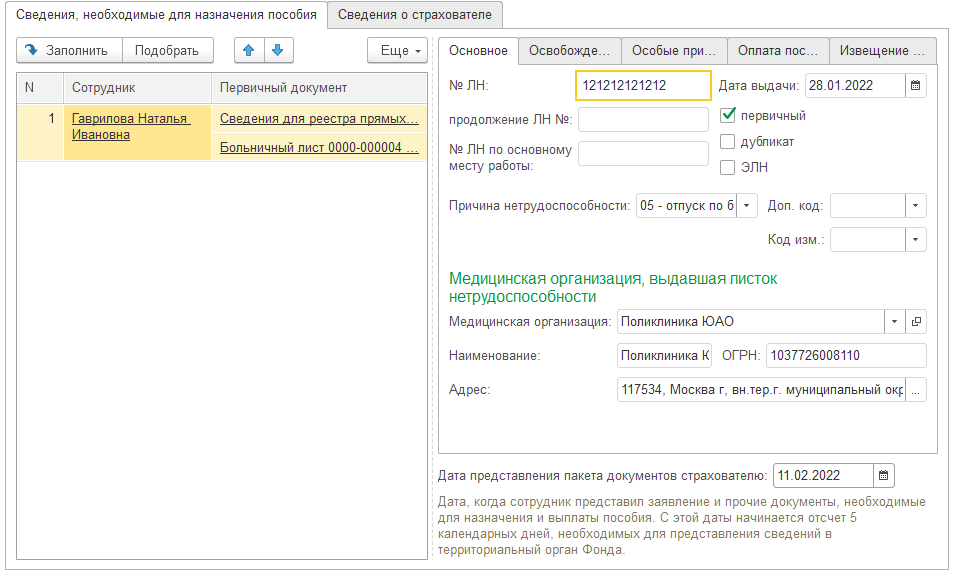Enable the дубликат checkbox
The height and width of the screenshot is (570, 963).
coord(728,142)
